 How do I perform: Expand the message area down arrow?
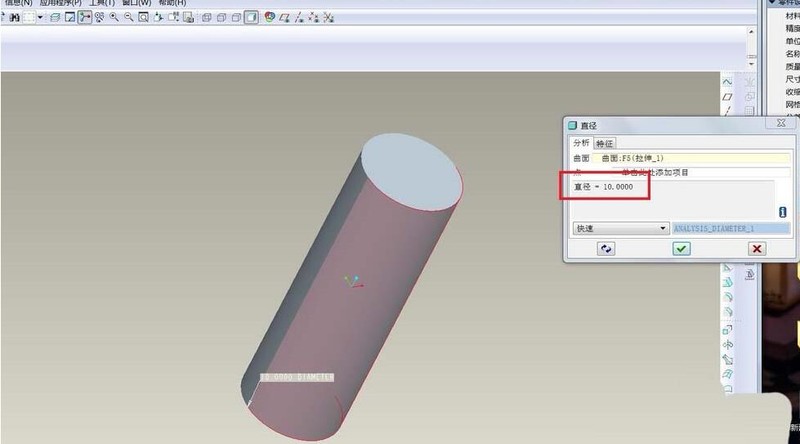coord(752,64)
